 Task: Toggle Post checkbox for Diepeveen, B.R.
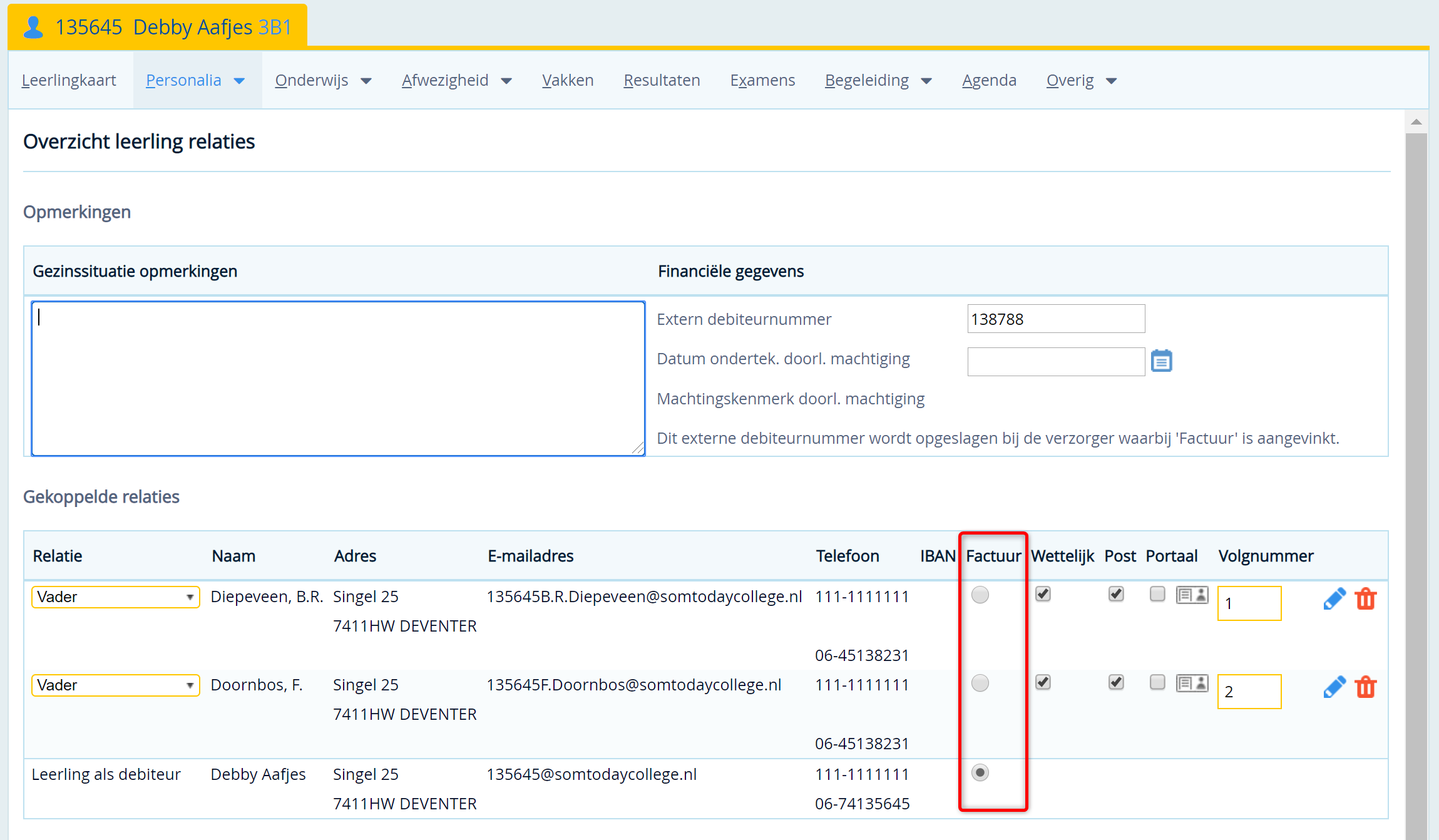click(x=1116, y=594)
